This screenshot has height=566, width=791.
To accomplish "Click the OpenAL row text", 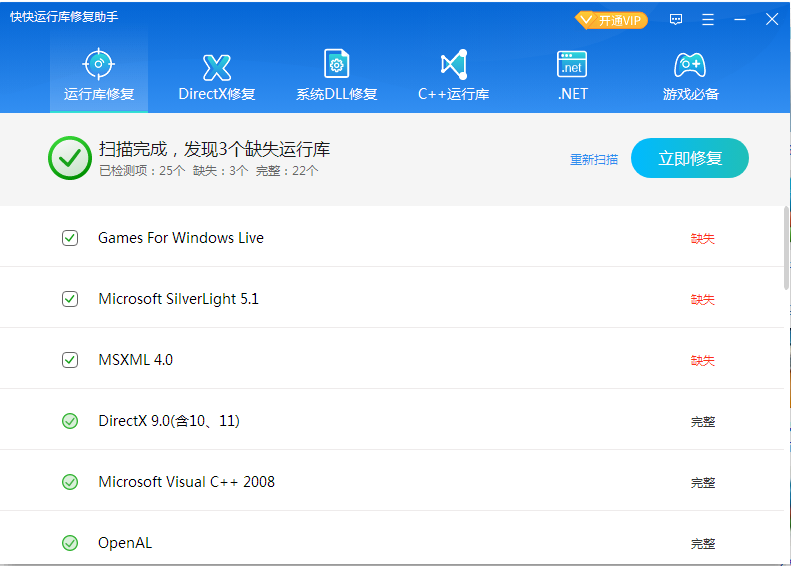I will tap(125, 543).
